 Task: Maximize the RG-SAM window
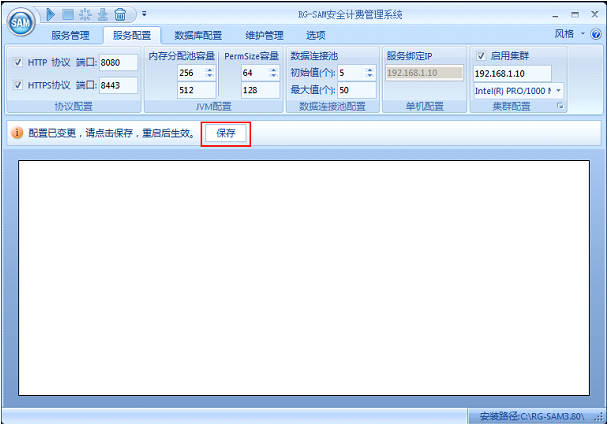click(575, 15)
